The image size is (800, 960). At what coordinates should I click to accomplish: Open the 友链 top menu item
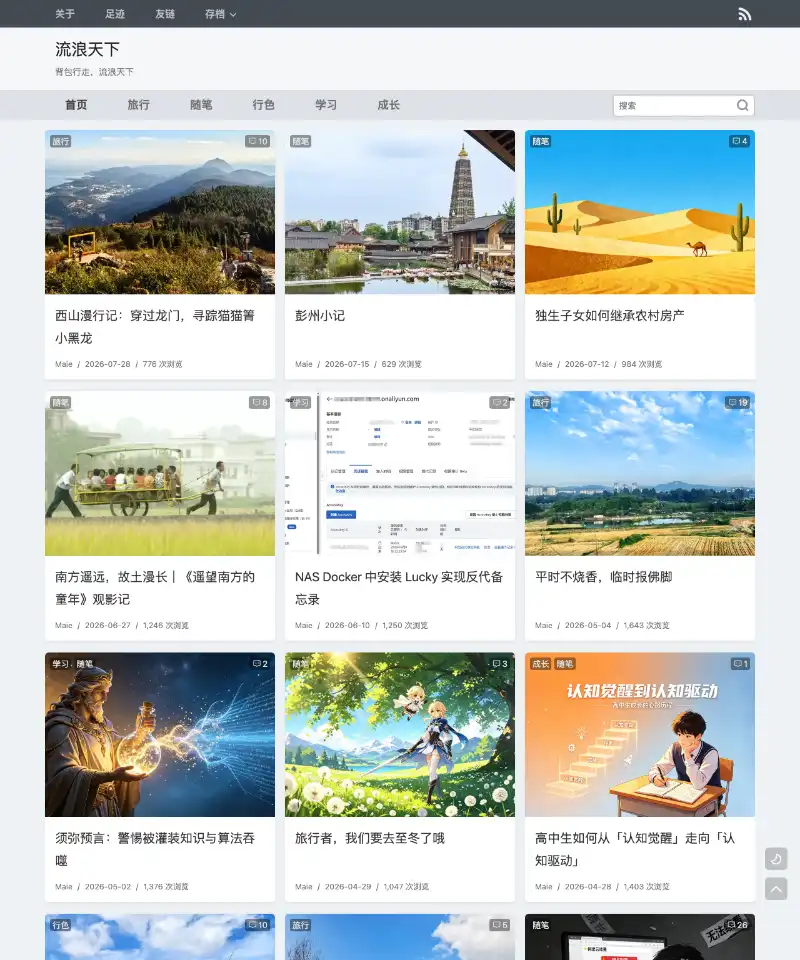pyautogui.click(x=165, y=14)
